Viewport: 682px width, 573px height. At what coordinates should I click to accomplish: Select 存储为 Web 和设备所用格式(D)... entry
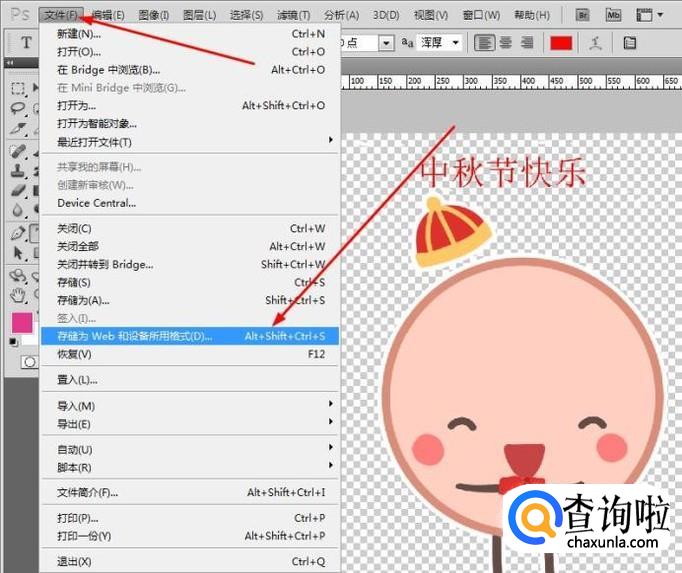coord(190,336)
